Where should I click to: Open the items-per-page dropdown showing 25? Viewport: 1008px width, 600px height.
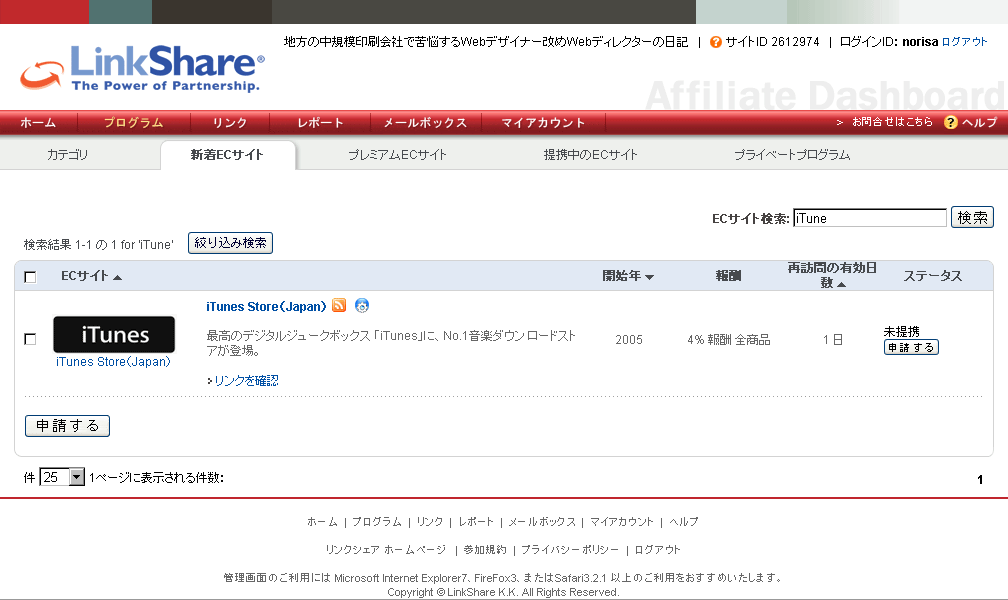pos(62,477)
